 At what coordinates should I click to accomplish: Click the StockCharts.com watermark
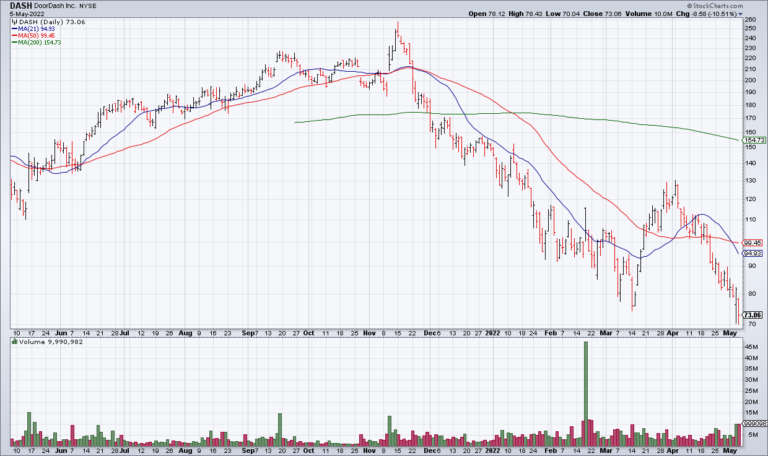726,5
